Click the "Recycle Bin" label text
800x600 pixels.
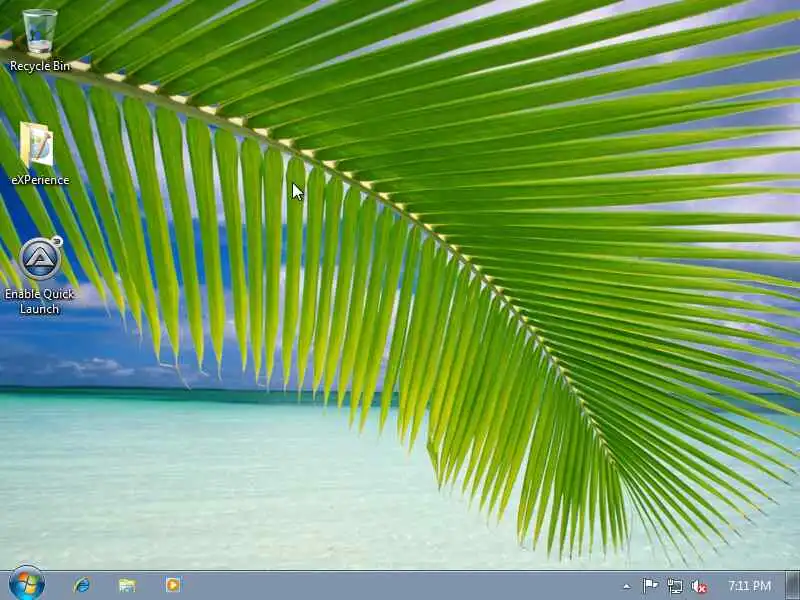[x=40, y=66]
